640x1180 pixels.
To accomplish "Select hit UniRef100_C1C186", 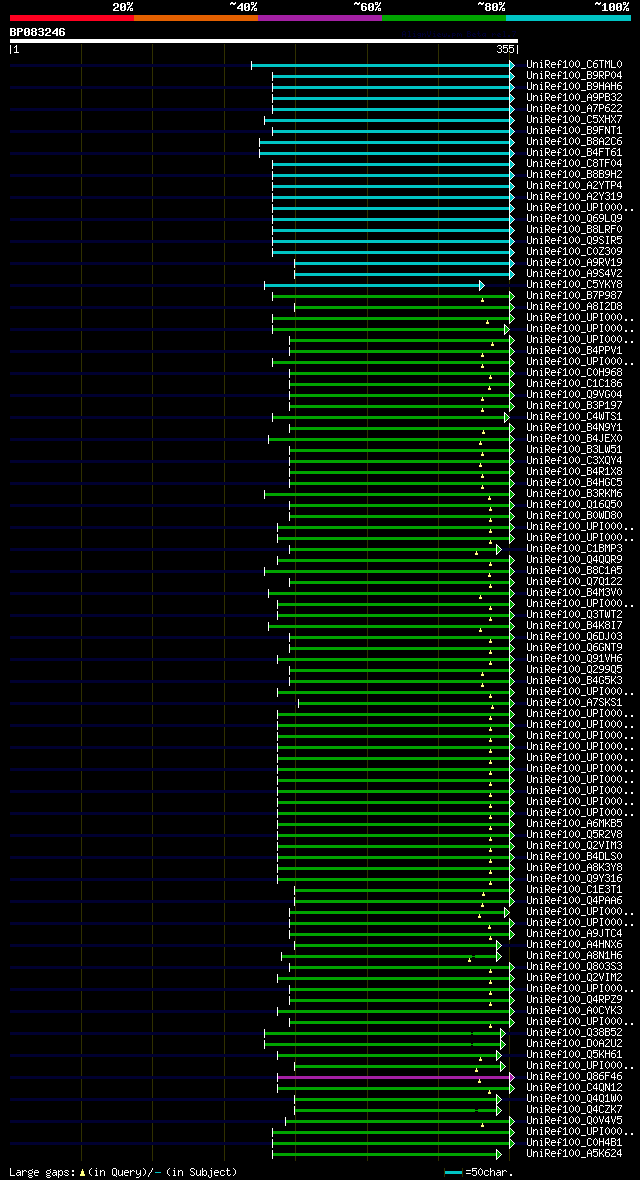I will (574, 384).
